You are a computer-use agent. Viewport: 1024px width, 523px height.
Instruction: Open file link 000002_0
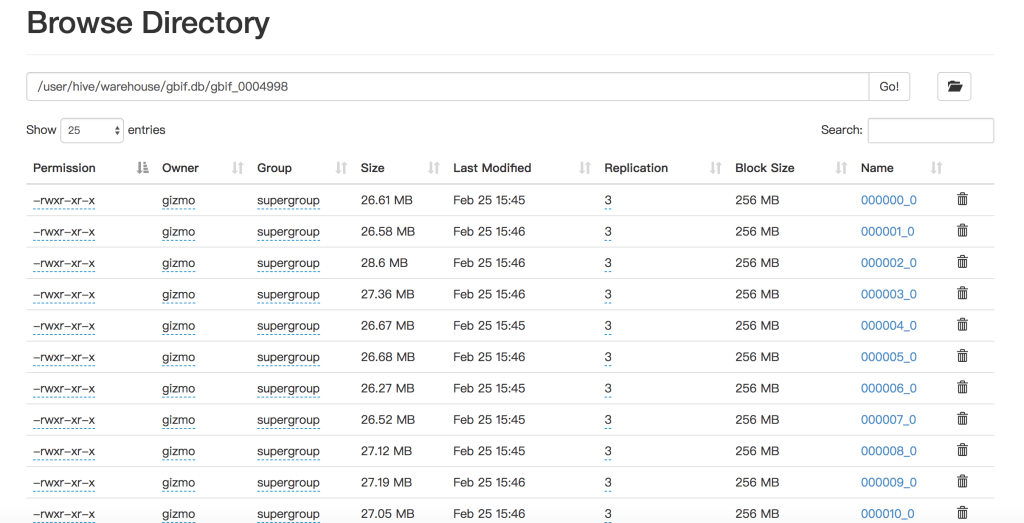tap(888, 263)
